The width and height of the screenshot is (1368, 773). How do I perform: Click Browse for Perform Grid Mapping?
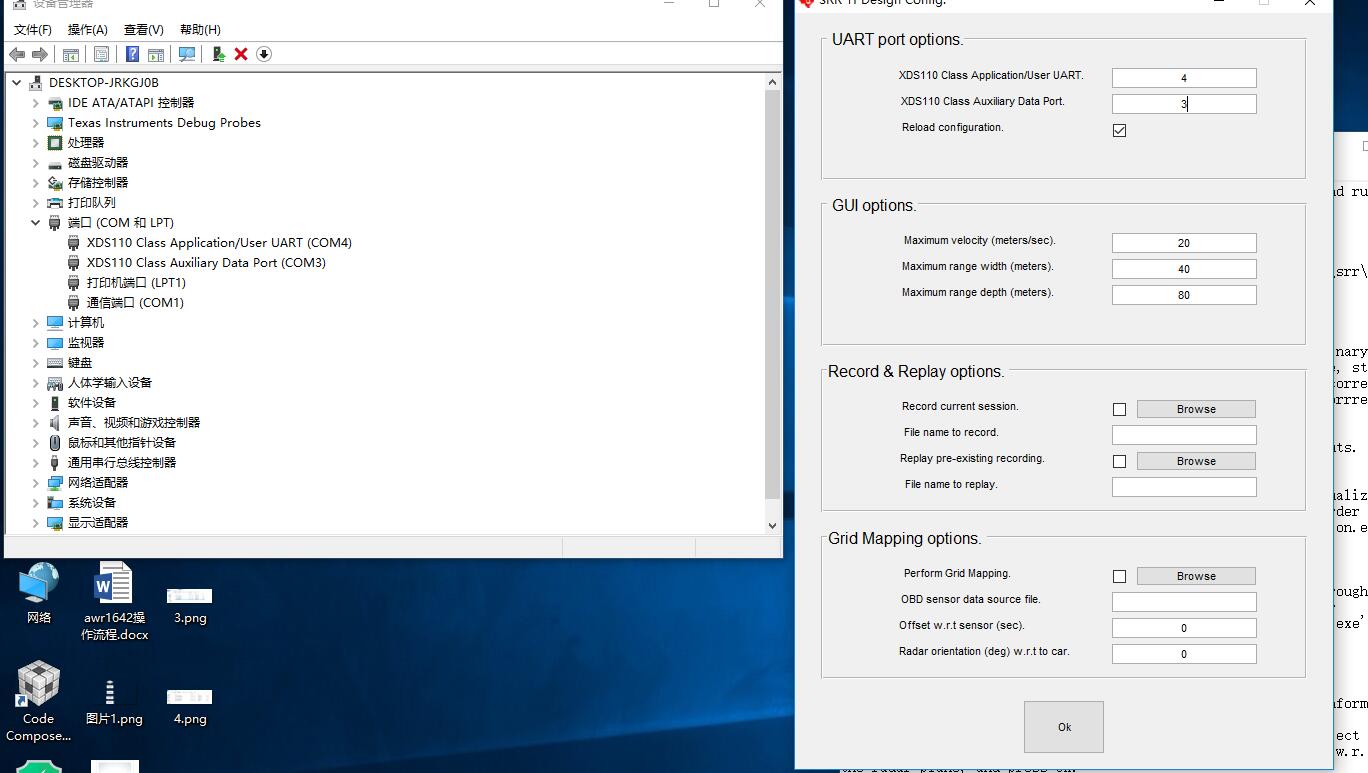[1196, 576]
